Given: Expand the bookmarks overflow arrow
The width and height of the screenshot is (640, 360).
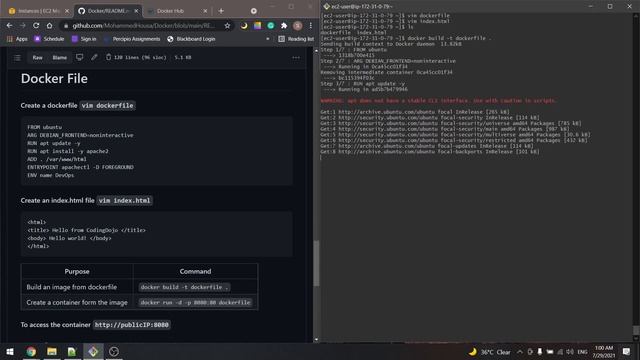Looking at the screenshot, I should tap(268, 39).
